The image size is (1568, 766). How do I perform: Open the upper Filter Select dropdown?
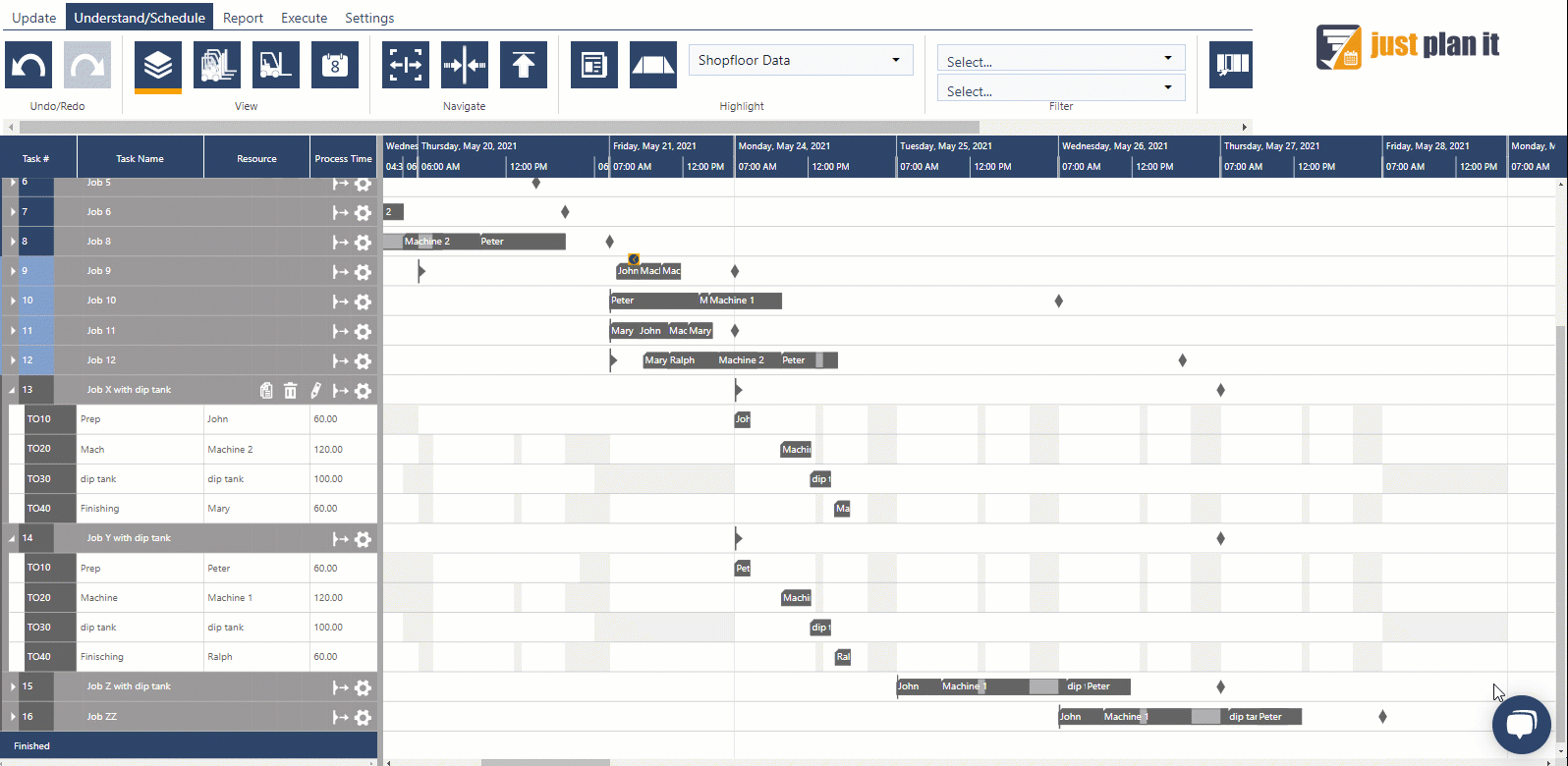pos(1061,59)
